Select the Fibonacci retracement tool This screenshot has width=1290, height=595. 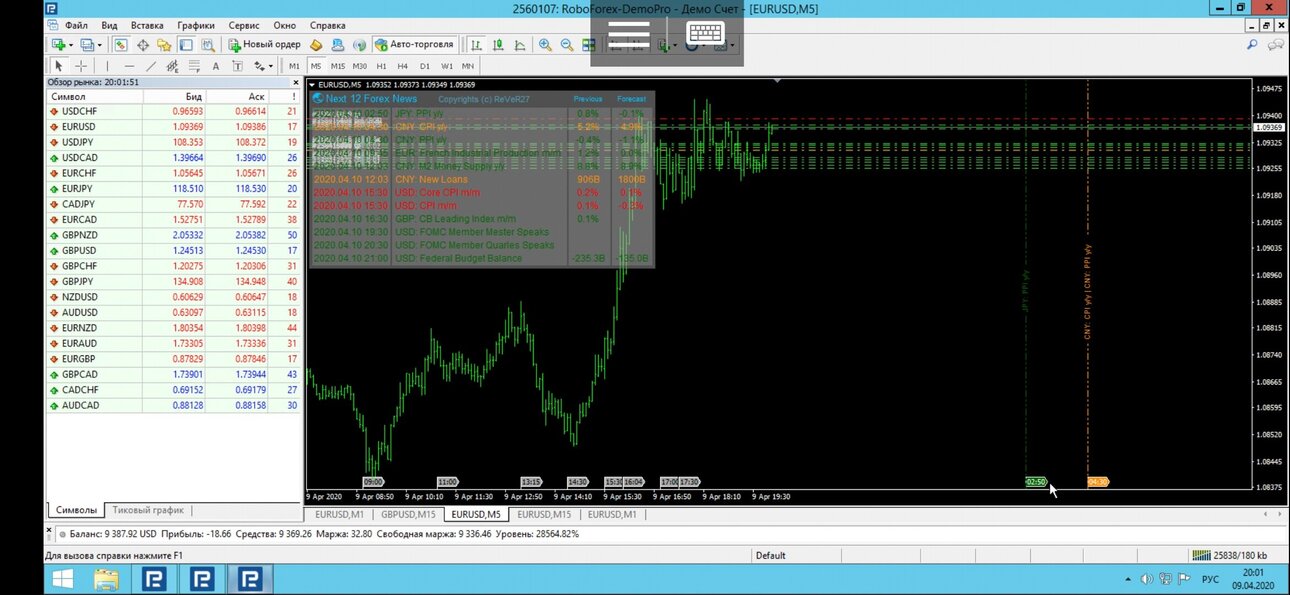click(x=194, y=65)
